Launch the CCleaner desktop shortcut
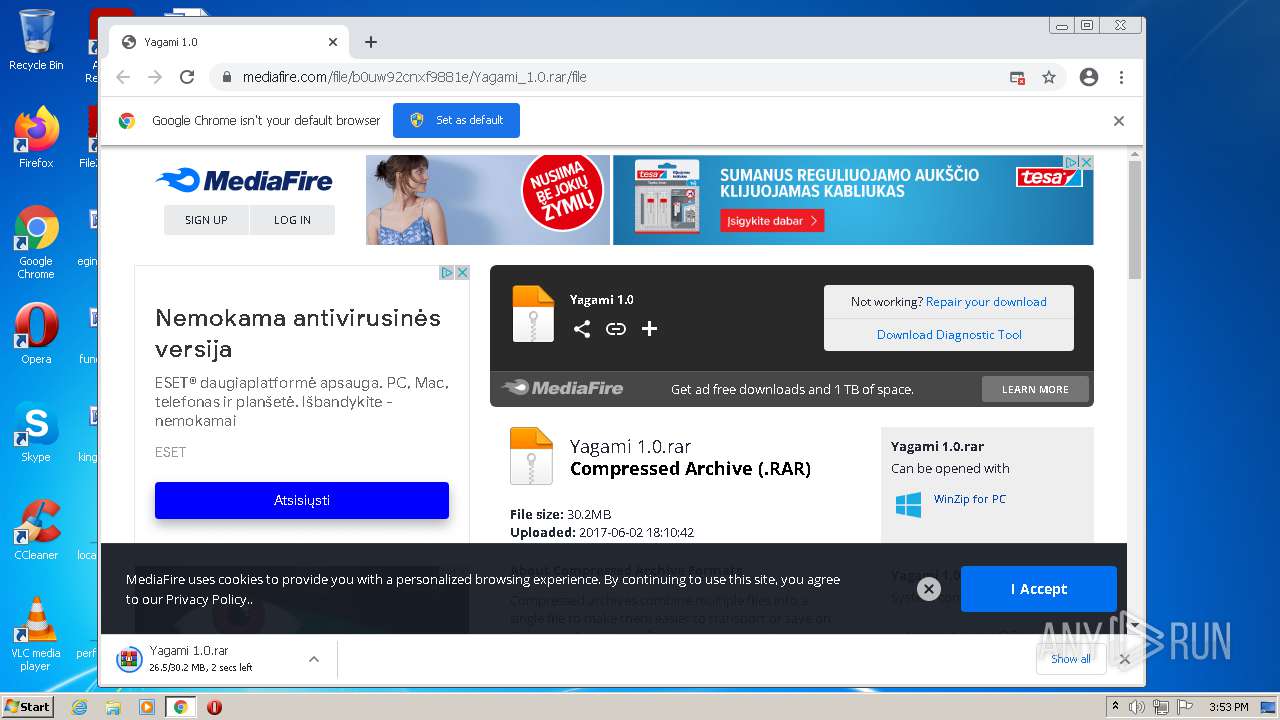 click(36, 530)
